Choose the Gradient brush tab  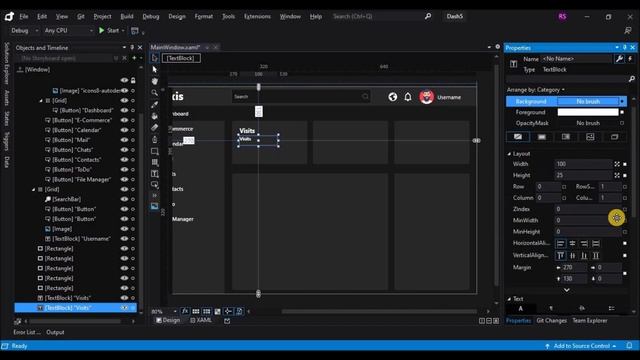(x=566, y=137)
